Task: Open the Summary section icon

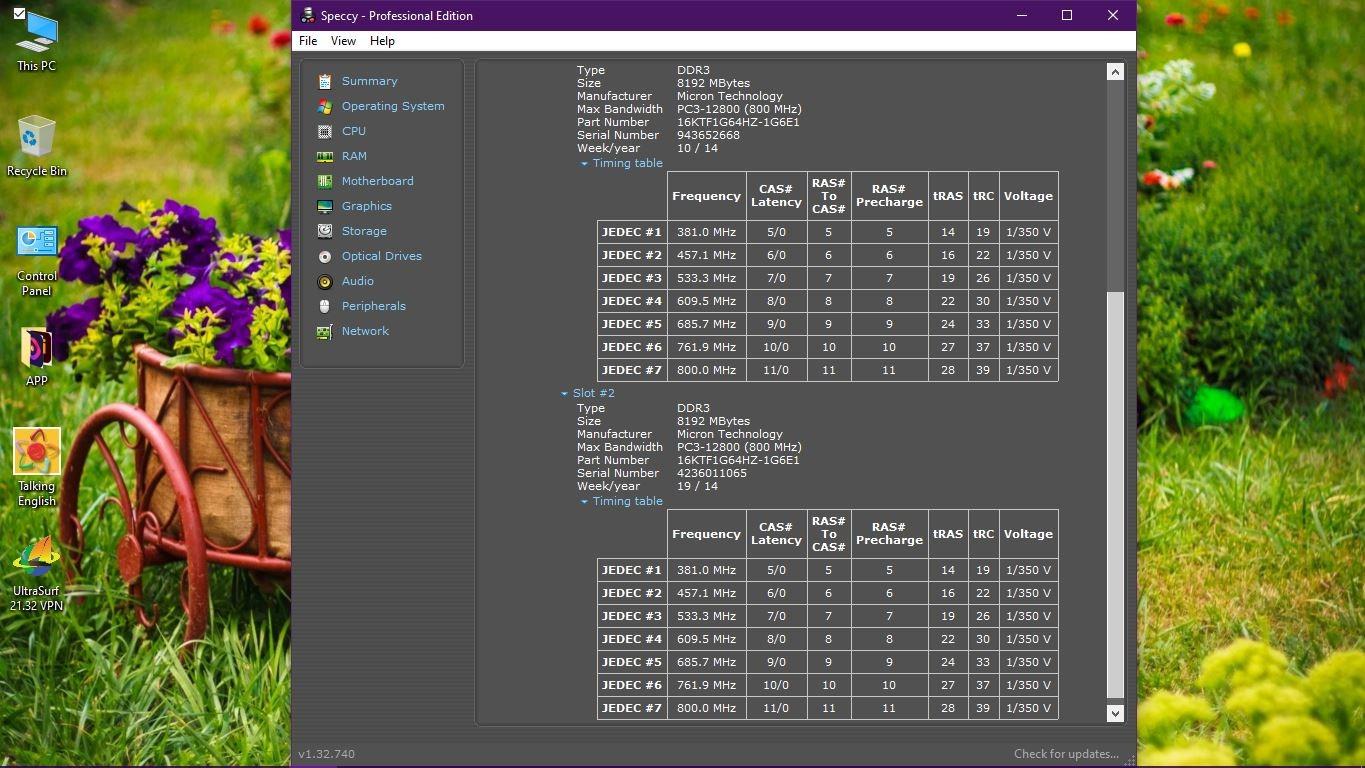Action: (x=324, y=81)
